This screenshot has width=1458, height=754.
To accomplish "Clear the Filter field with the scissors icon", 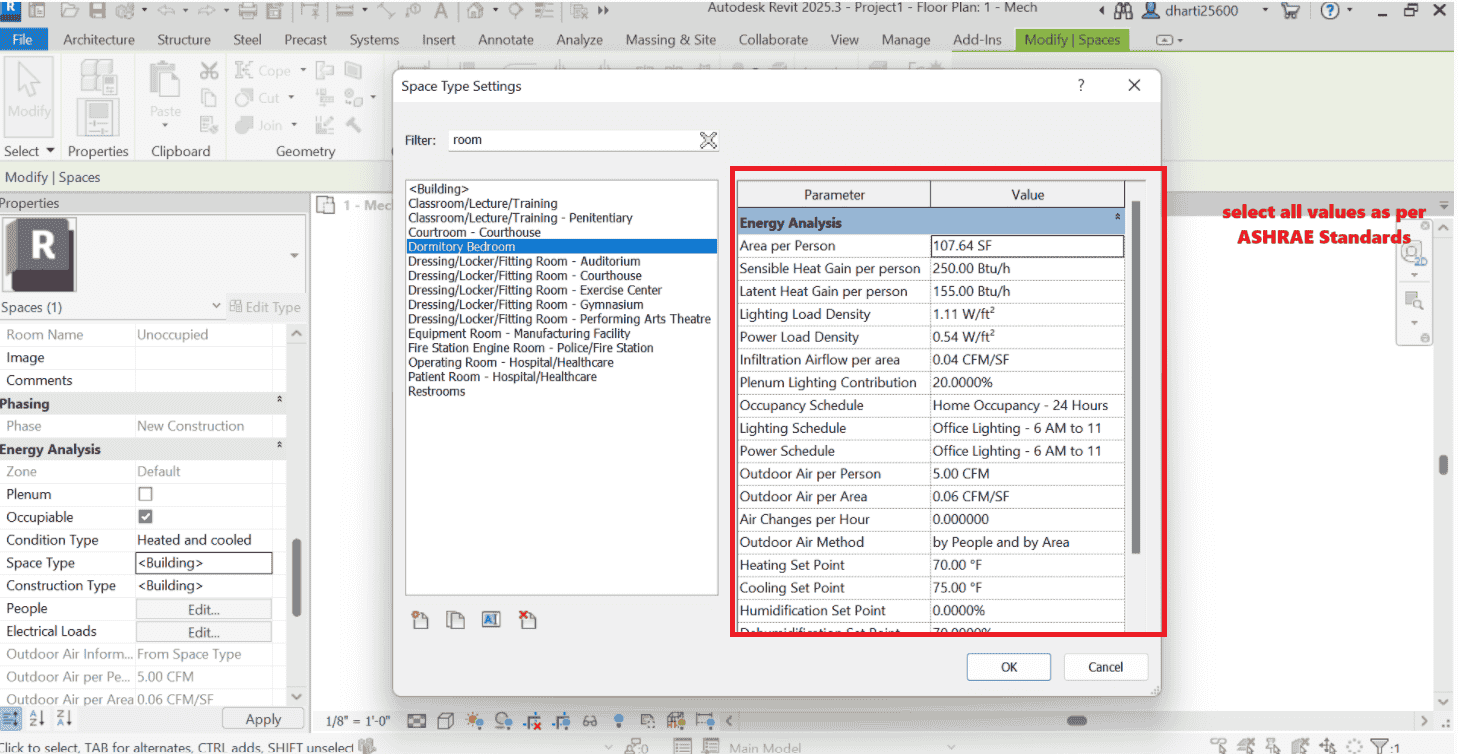I will click(709, 141).
